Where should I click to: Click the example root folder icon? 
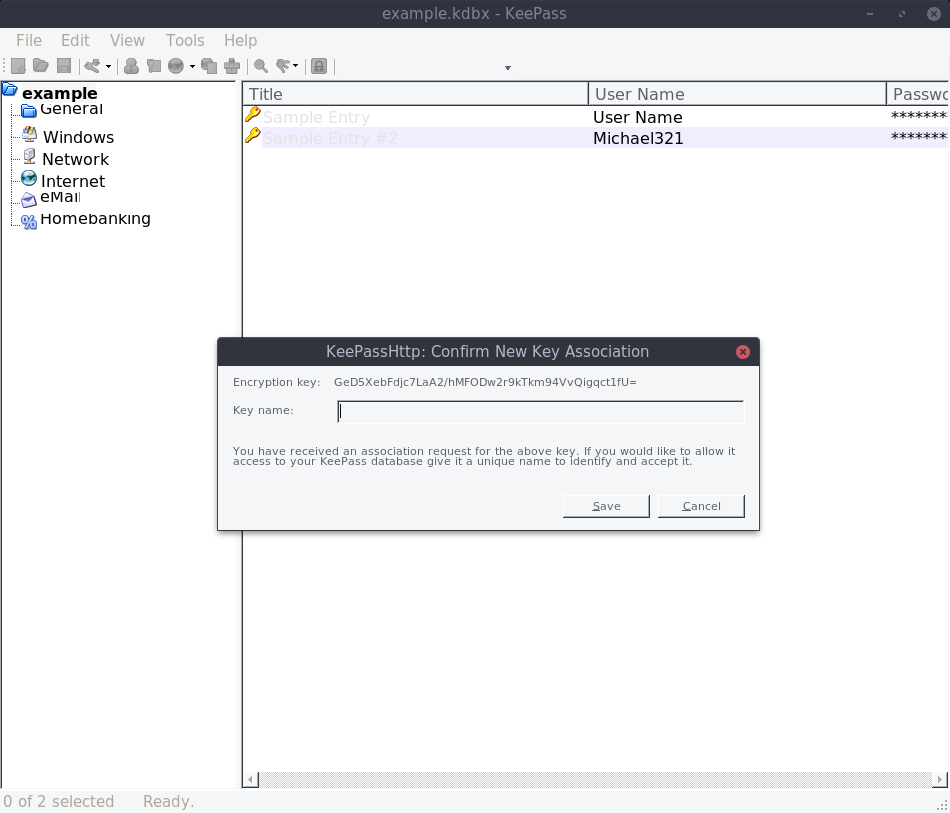tap(10, 90)
